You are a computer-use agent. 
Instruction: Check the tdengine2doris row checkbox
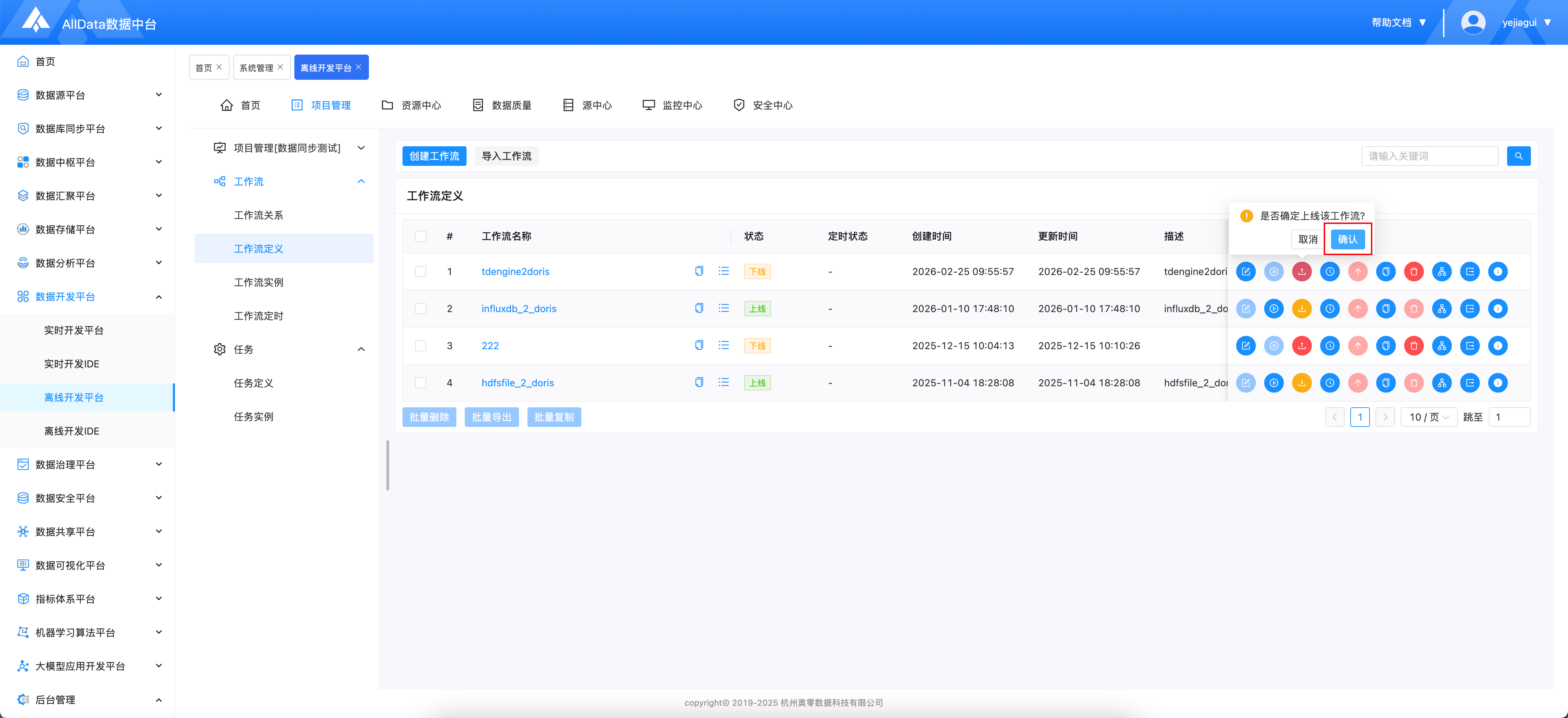click(421, 272)
